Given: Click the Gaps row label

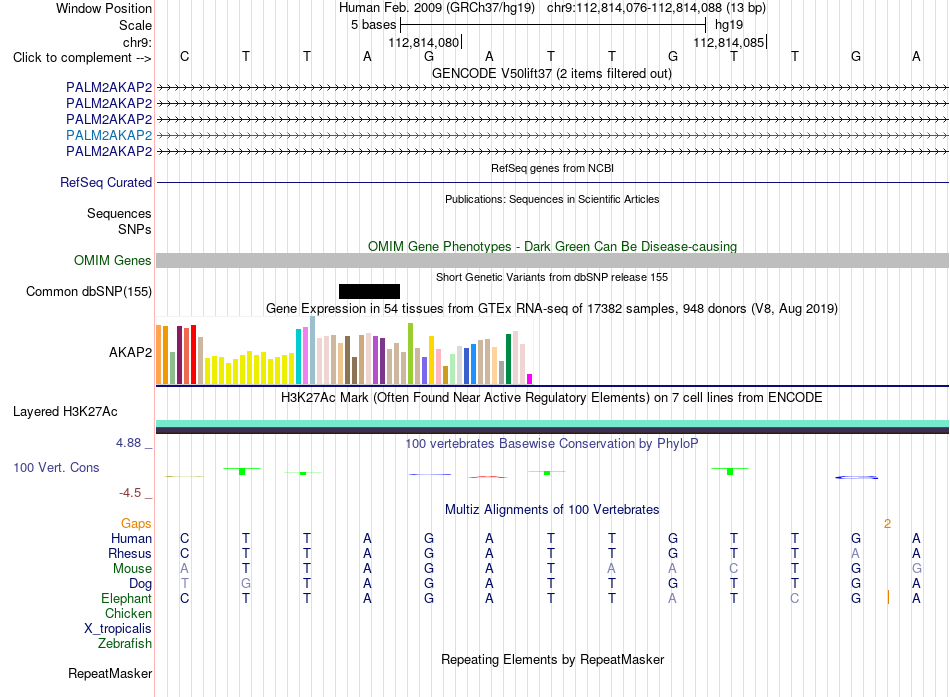Looking at the screenshot, I should pyautogui.click(x=136, y=523).
